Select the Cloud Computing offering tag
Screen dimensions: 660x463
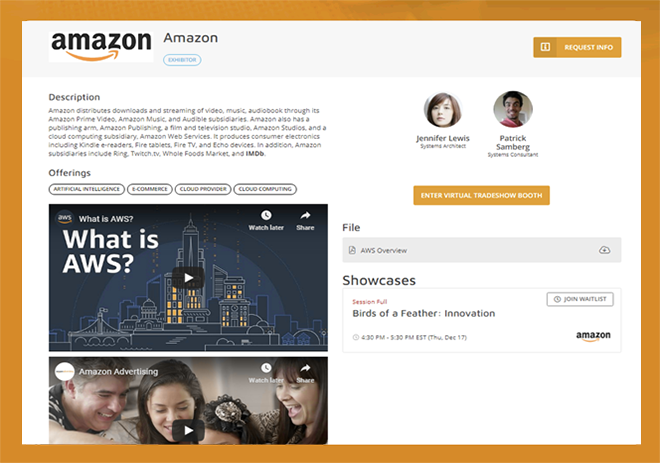(x=265, y=189)
